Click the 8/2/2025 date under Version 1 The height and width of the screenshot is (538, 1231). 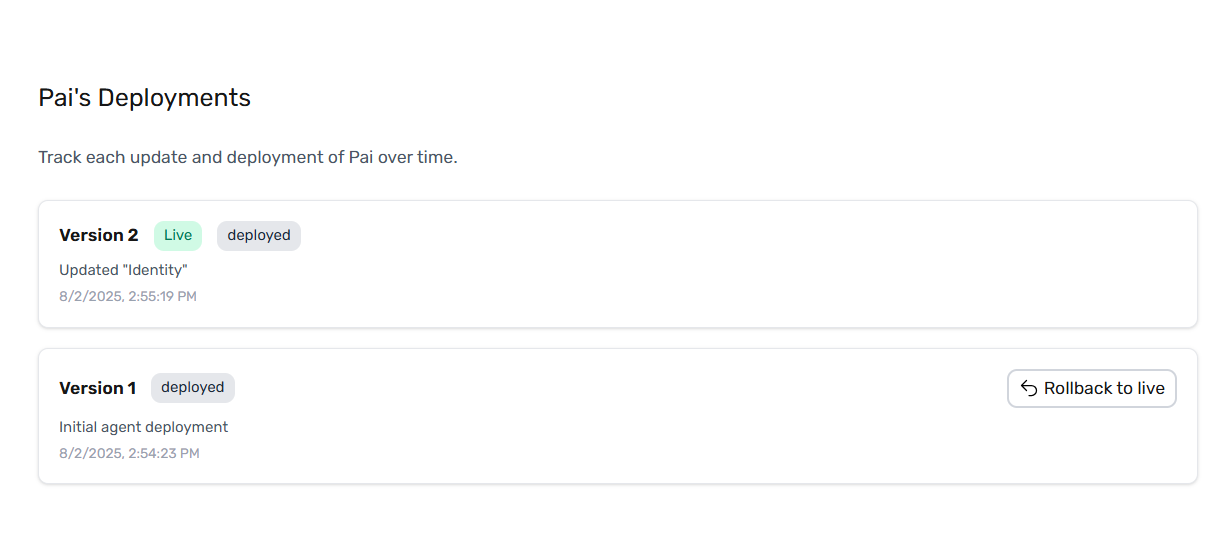pyautogui.click(x=91, y=454)
